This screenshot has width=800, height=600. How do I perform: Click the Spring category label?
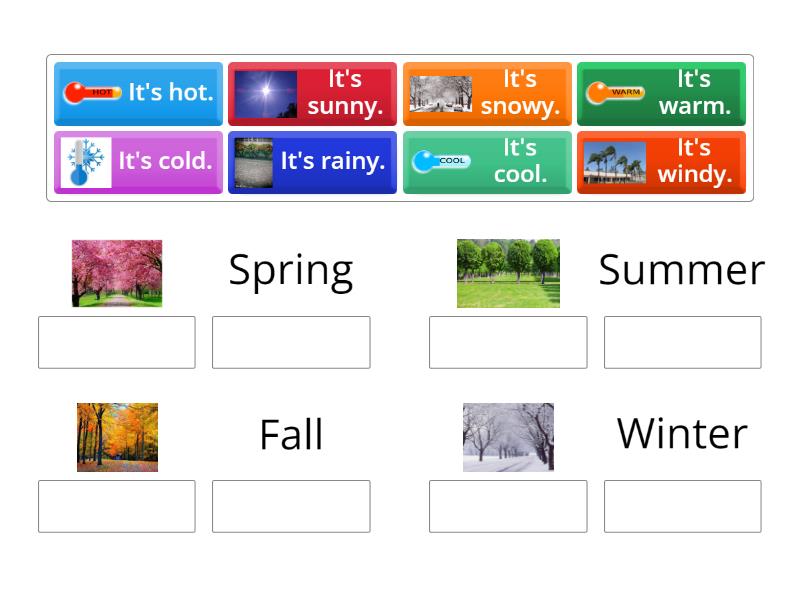point(291,269)
